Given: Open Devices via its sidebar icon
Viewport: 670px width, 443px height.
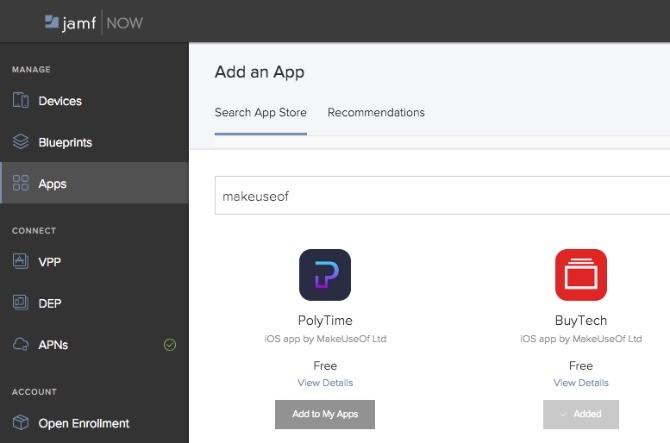Looking at the screenshot, I should (x=21, y=100).
